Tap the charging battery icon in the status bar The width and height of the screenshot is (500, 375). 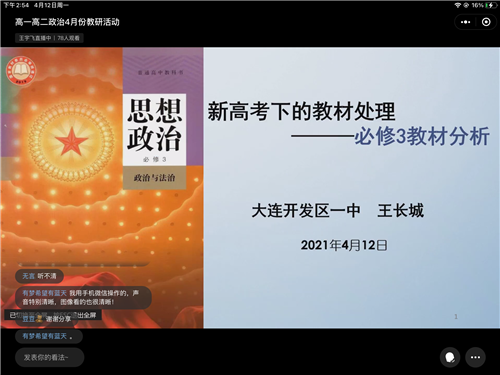491,5
